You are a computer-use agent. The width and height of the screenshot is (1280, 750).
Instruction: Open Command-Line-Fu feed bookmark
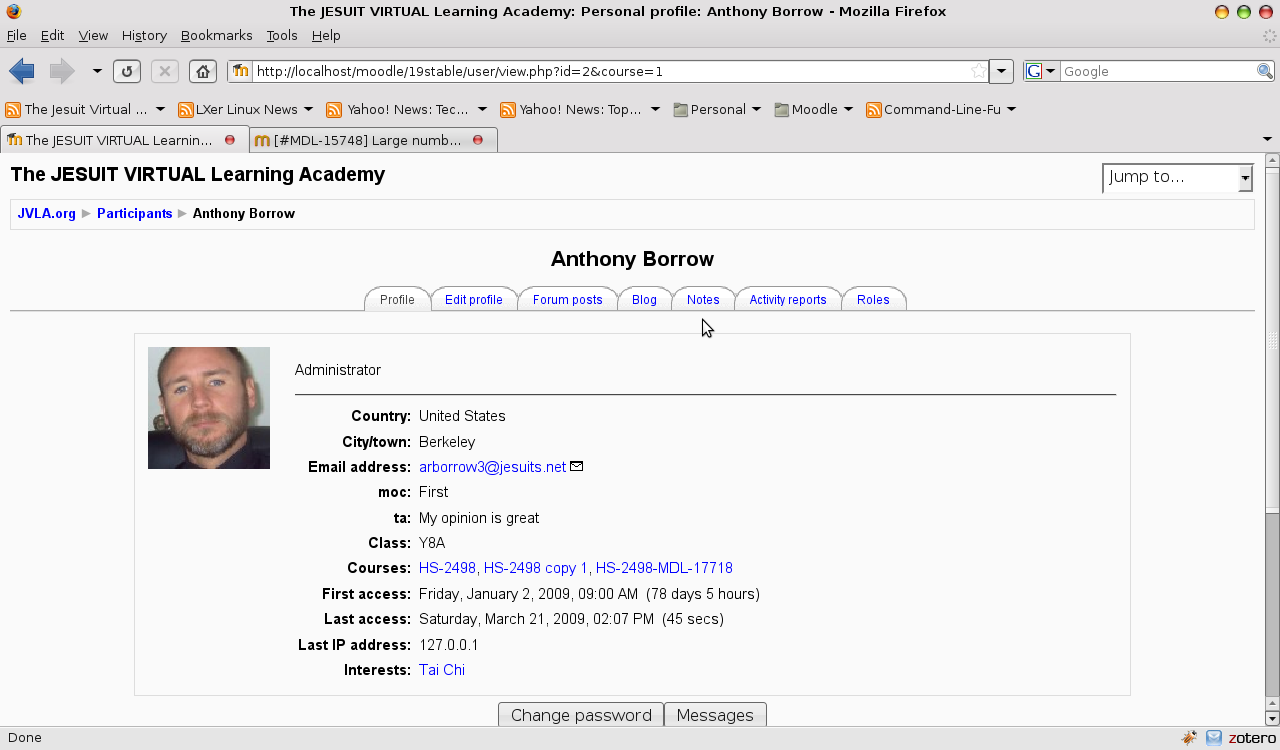[x=941, y=109]
